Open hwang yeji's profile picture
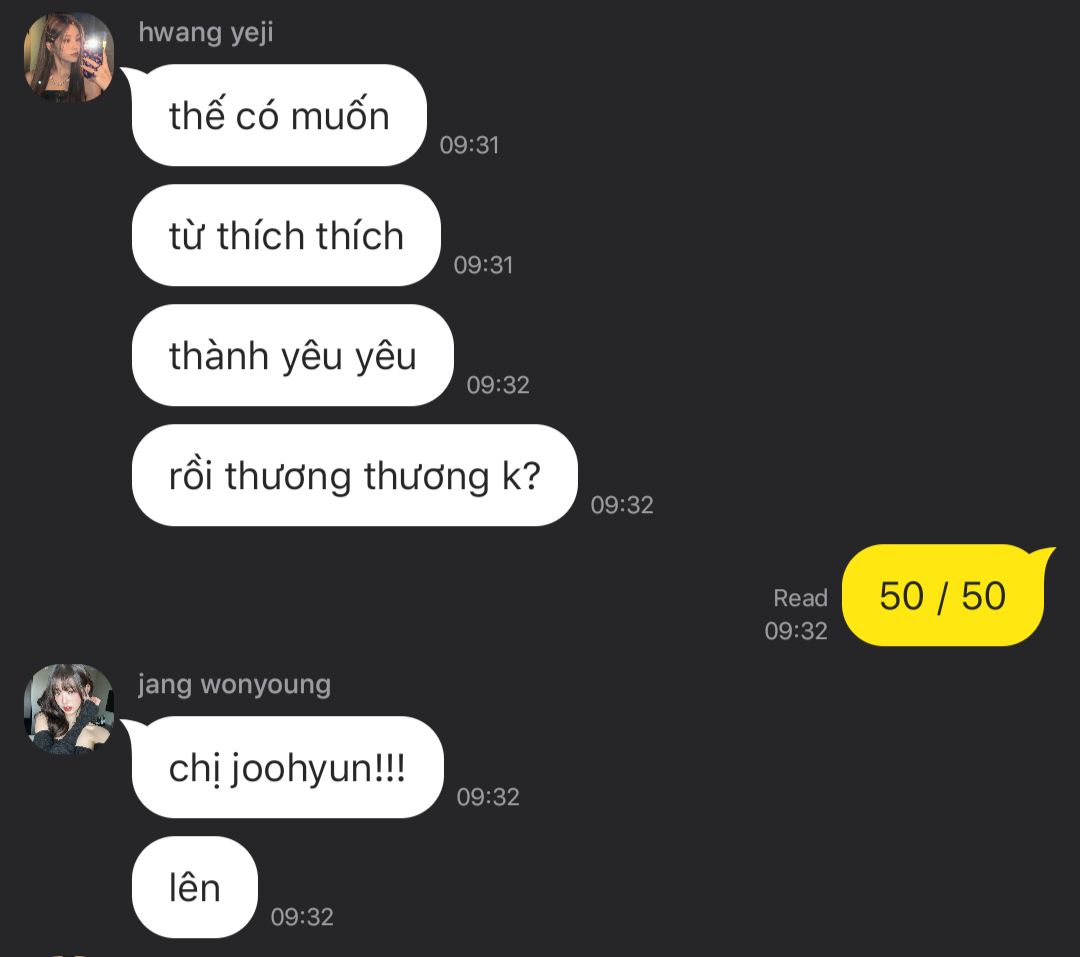 68,57
